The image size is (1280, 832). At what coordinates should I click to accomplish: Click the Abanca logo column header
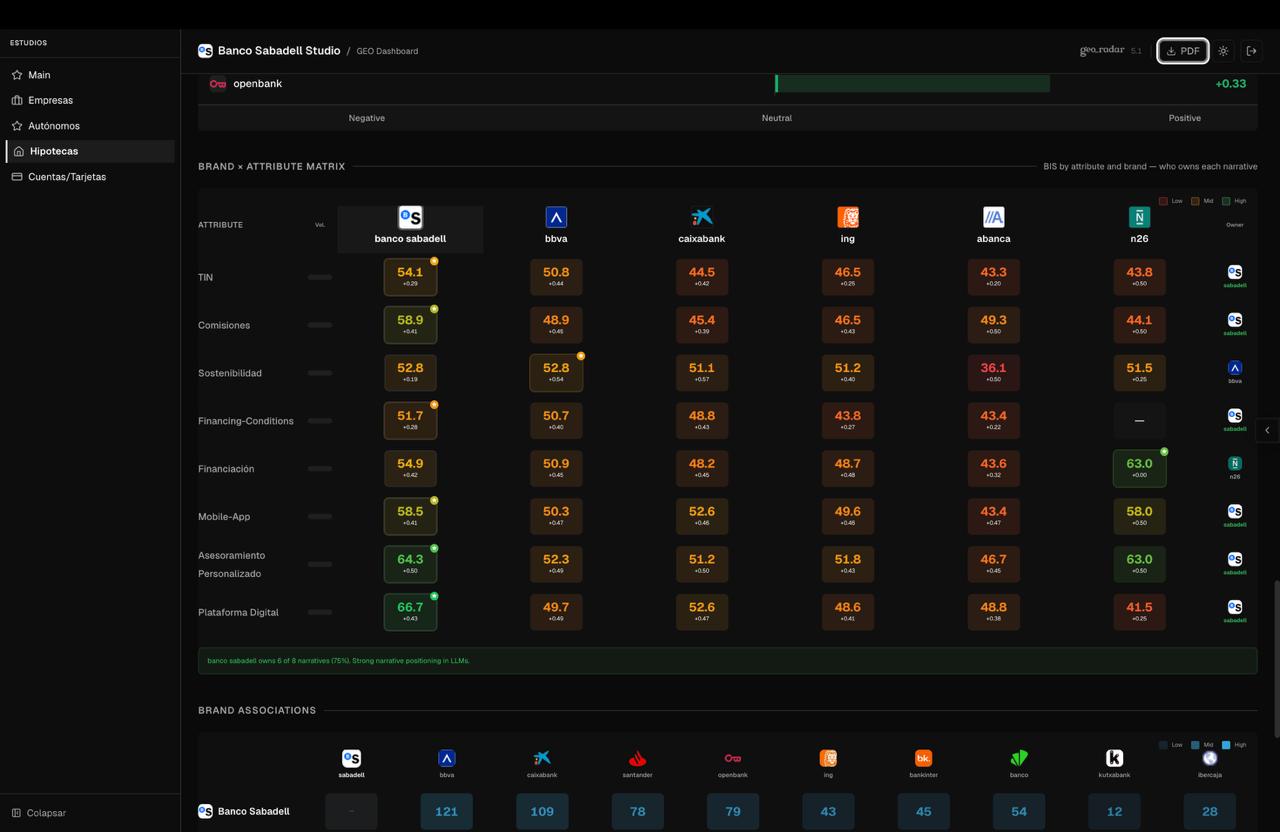coord(993,217)
